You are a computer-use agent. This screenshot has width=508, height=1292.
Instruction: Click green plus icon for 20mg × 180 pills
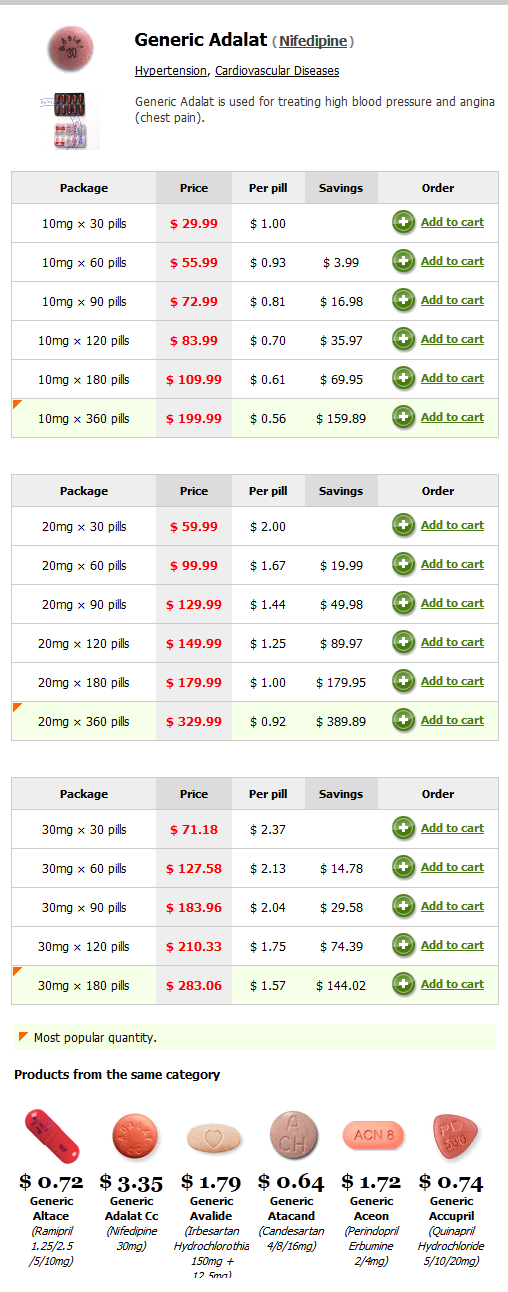click(x=404, y=682)
